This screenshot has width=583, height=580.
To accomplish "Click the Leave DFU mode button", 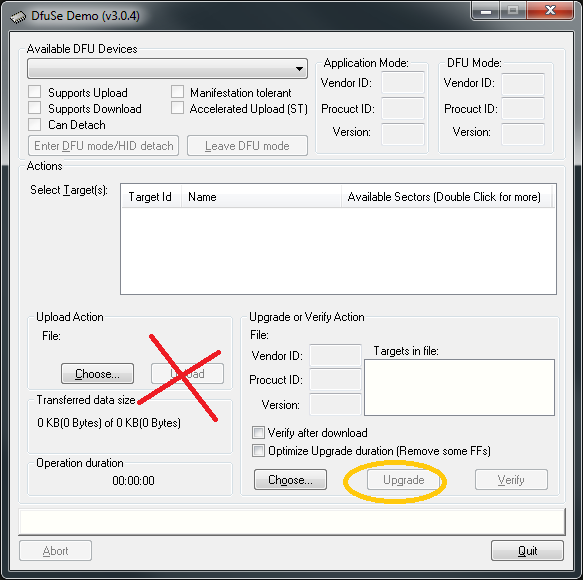I will (247, 145).
